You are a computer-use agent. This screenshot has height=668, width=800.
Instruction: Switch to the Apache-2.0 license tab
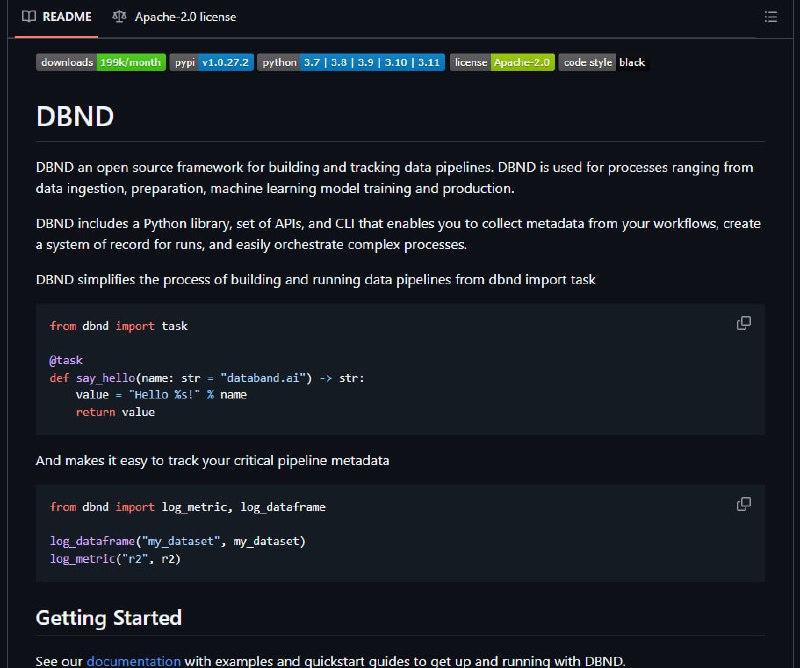[x=174, y=17]
